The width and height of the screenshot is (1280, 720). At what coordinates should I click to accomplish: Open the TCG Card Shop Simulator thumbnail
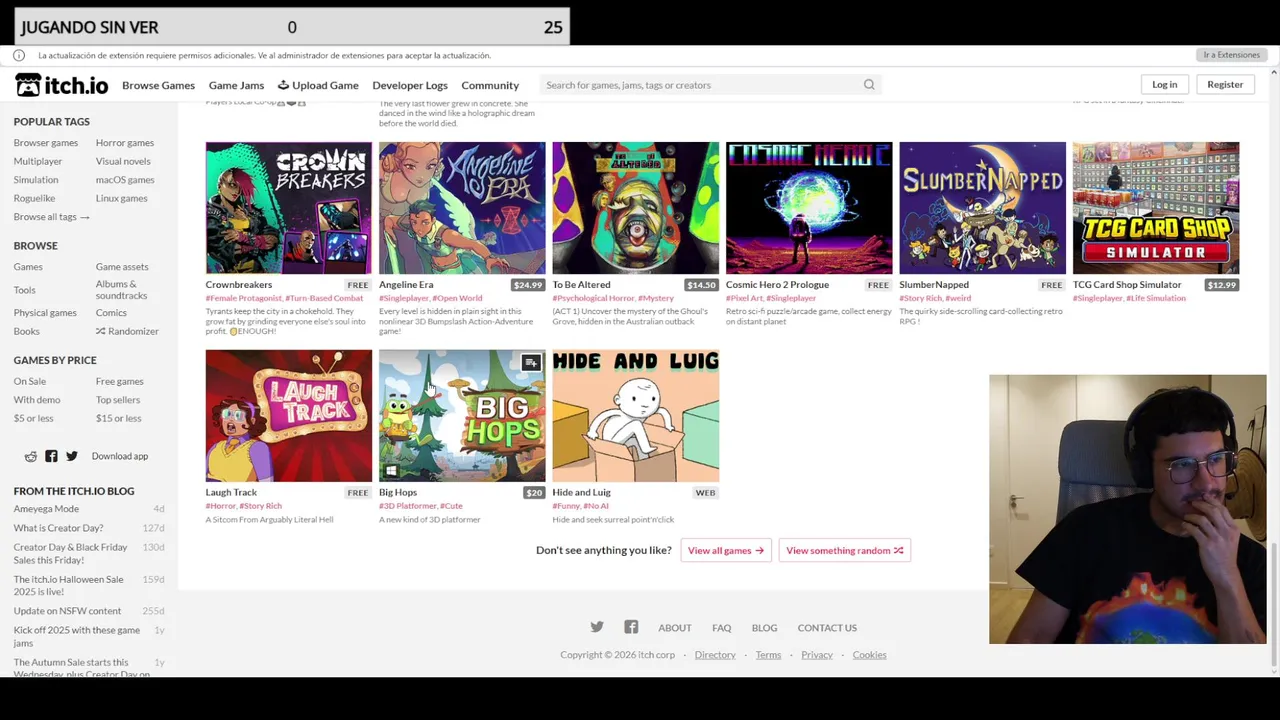(x=1156, y=208)
